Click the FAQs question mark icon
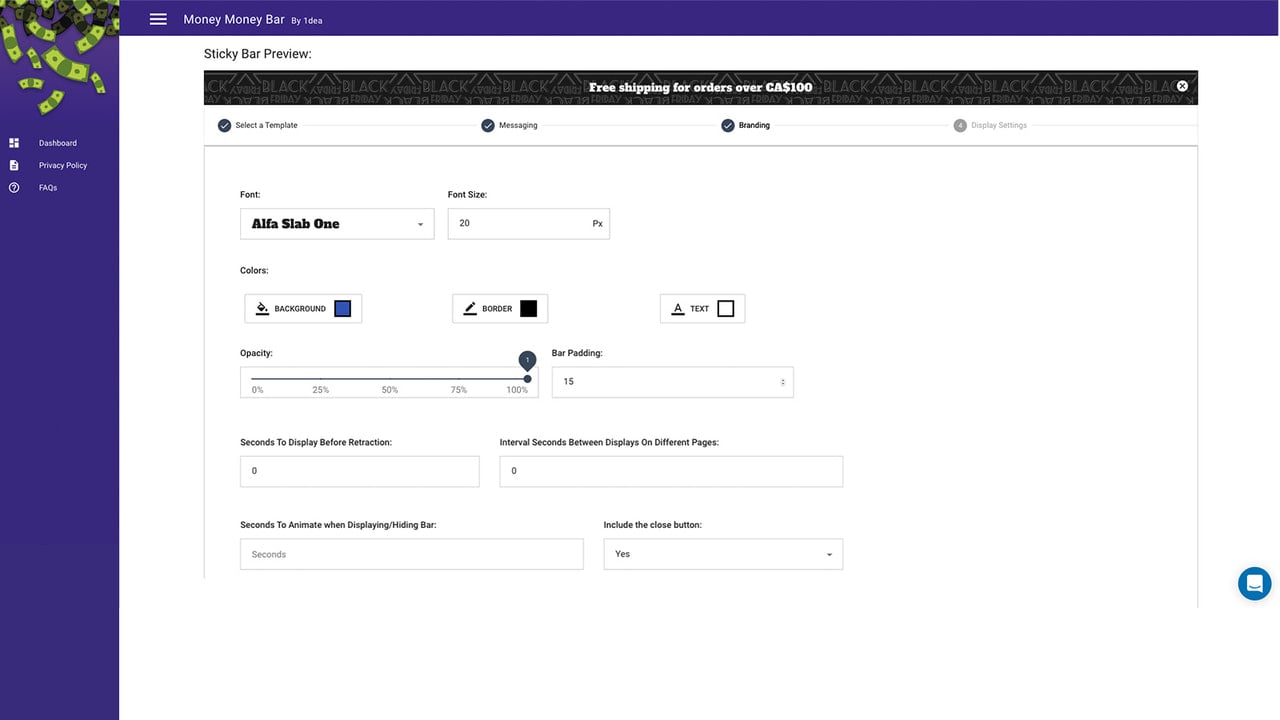Screen dimensions: 1280x720 tap(14, 188)
